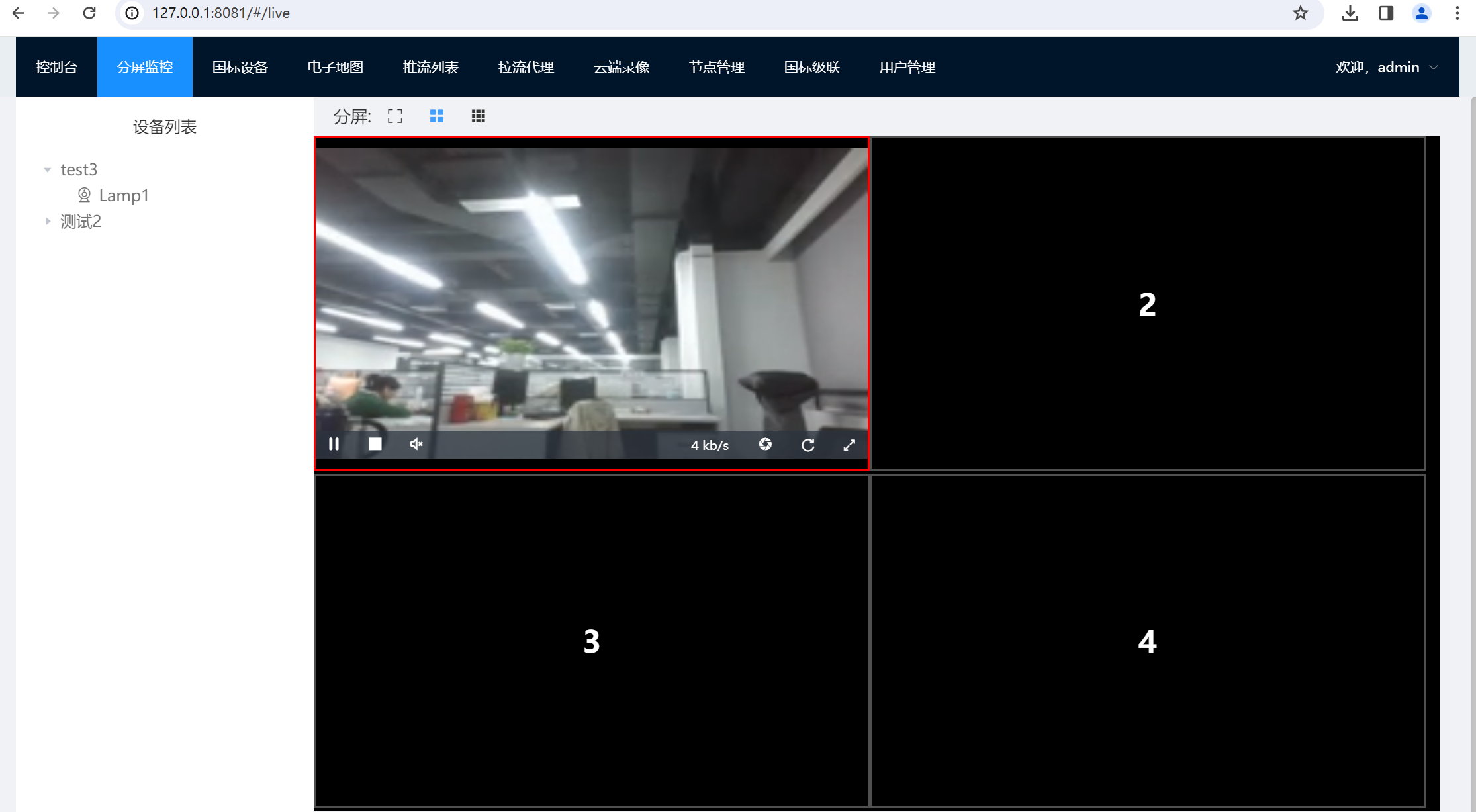Viewport: 1476px width, 812px height.
Task: Reload the browser page
Action: click(x=89, y=13)
